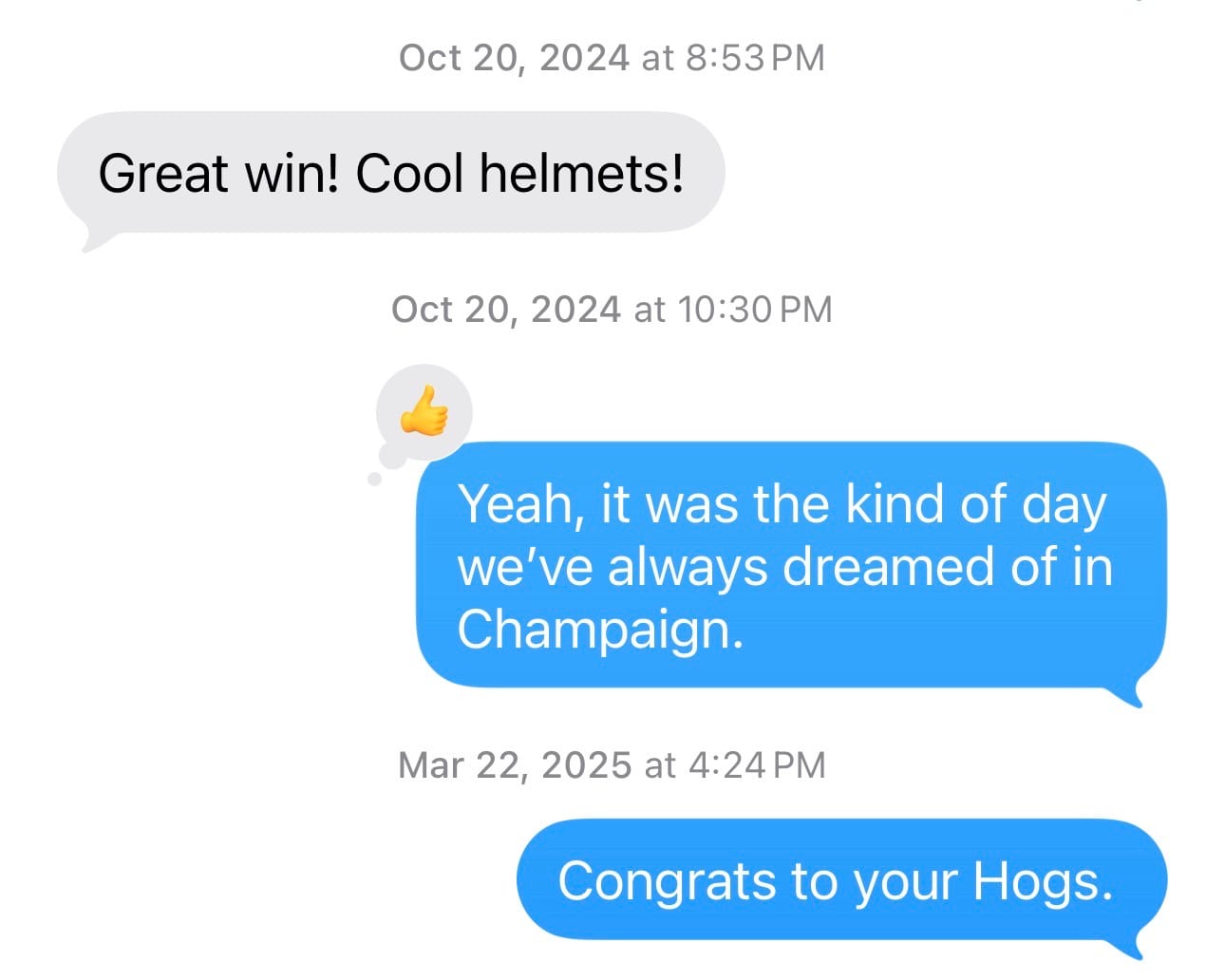Click "8:53 PM" in the first timestamp
This screenshot has width=1225, height=980.
(x=754, y=58)
